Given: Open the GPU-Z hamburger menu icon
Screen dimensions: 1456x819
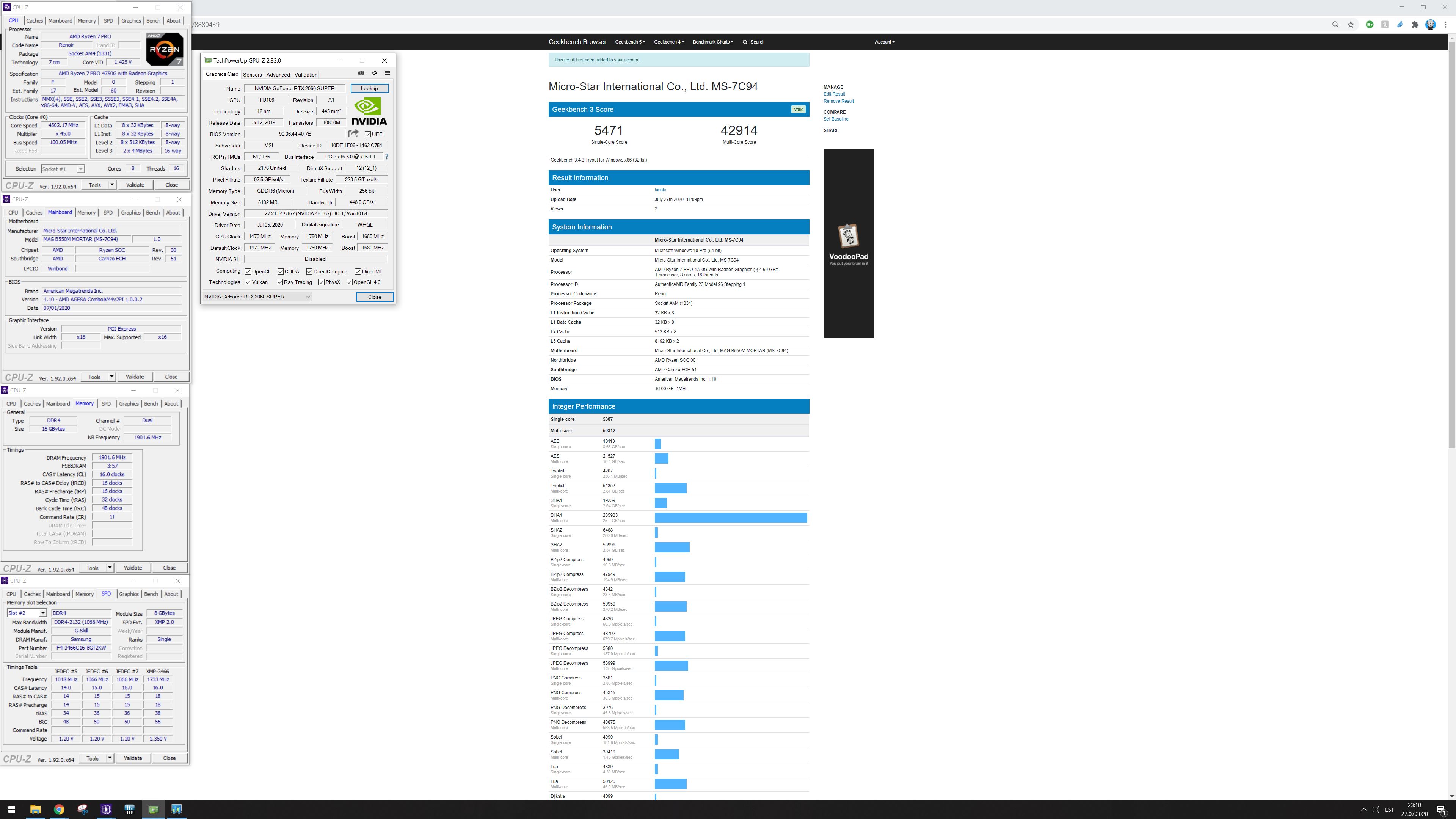Looking at the screenshot, I should click(x=387, y=73).
